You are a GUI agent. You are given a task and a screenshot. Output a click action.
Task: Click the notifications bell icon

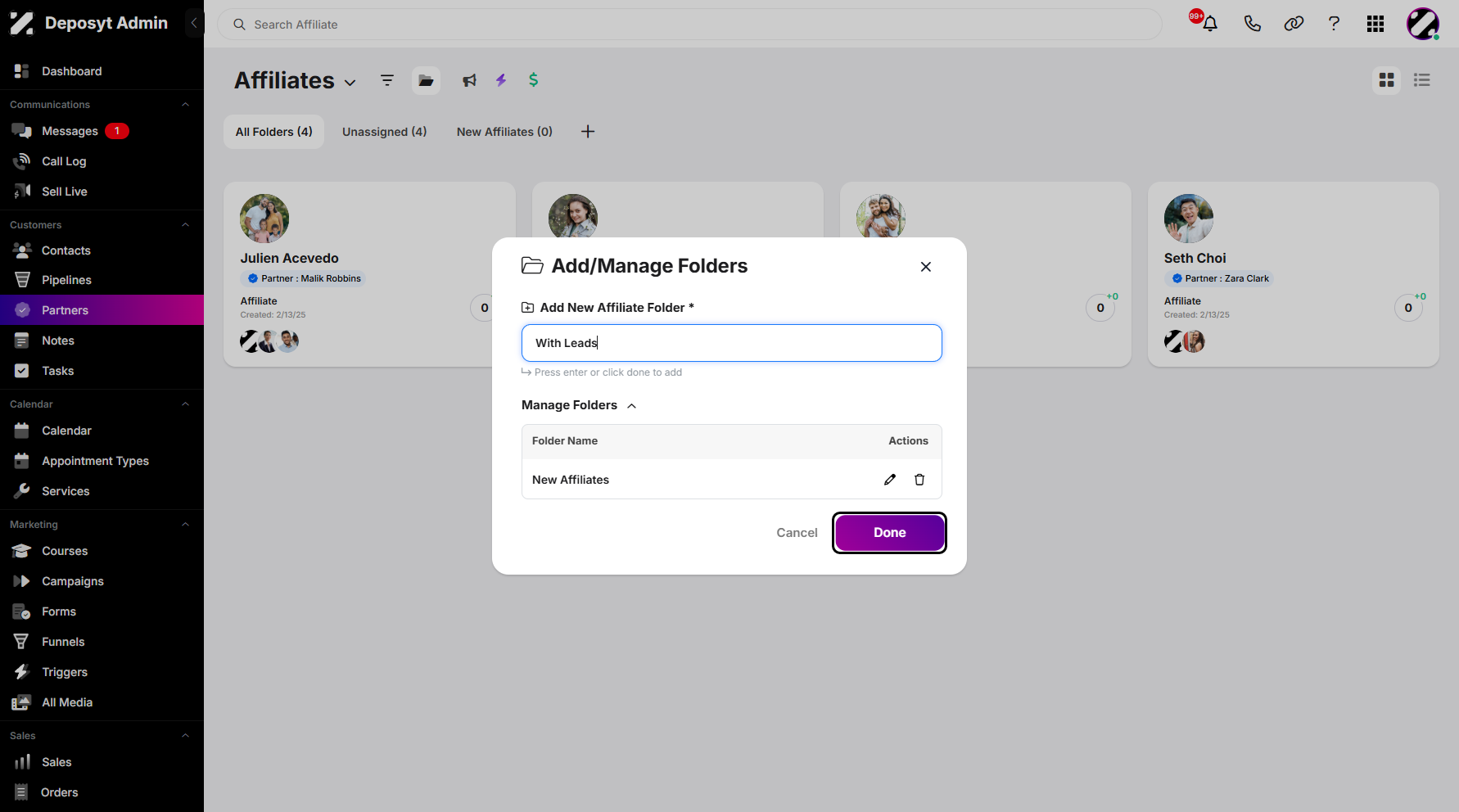coord(1209,24)
